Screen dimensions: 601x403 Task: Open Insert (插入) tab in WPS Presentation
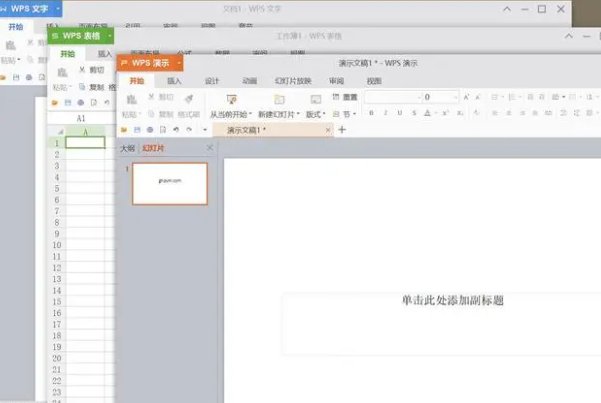click(174, 81)
